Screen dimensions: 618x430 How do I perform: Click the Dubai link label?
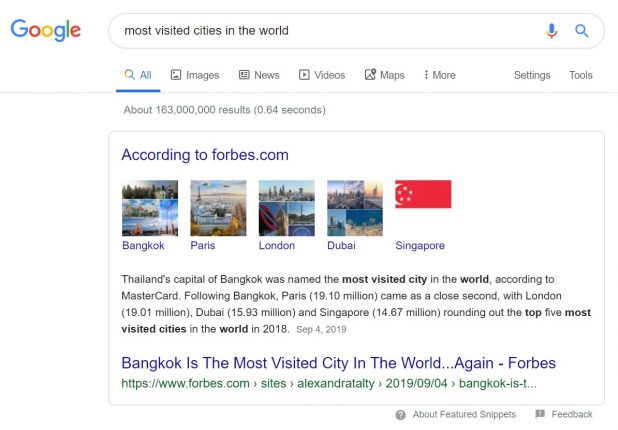click(341, 246)
